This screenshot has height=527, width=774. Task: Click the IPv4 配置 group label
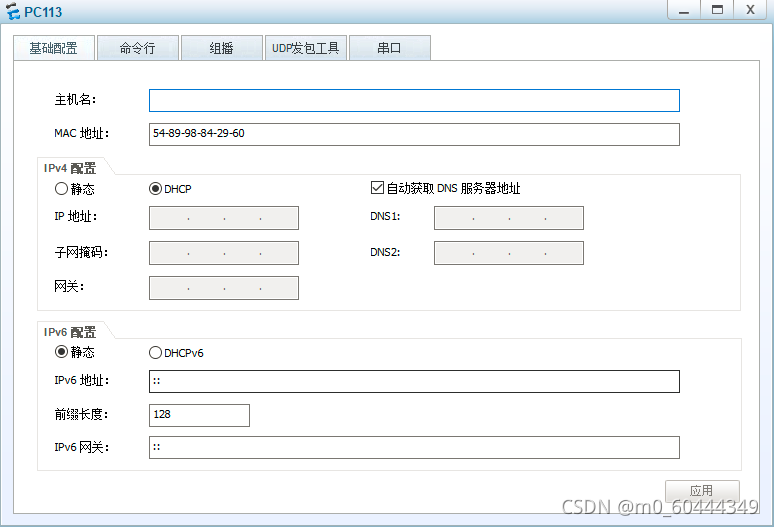tap(70, 168)
